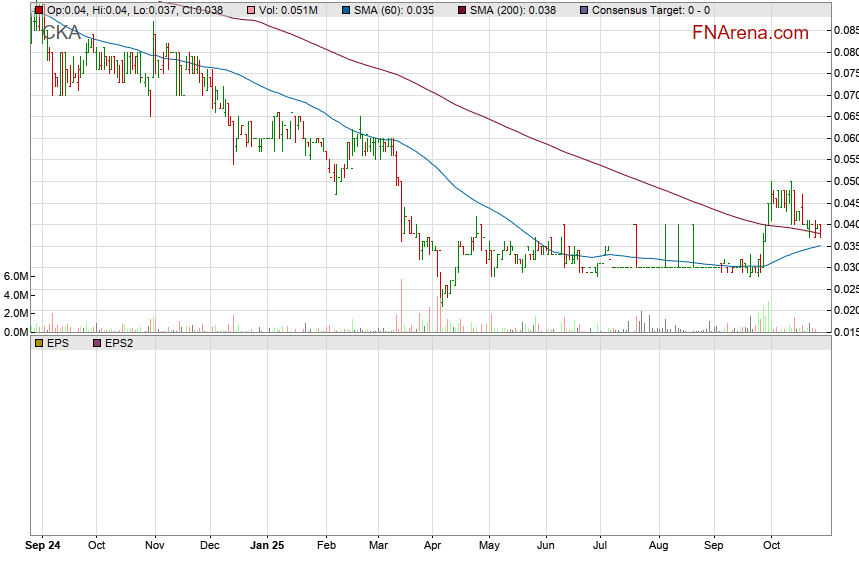Click the FNArena.com watermark link
Image resolution: width=859 pixels, height=566 pixels.
(x=749, y=33)
